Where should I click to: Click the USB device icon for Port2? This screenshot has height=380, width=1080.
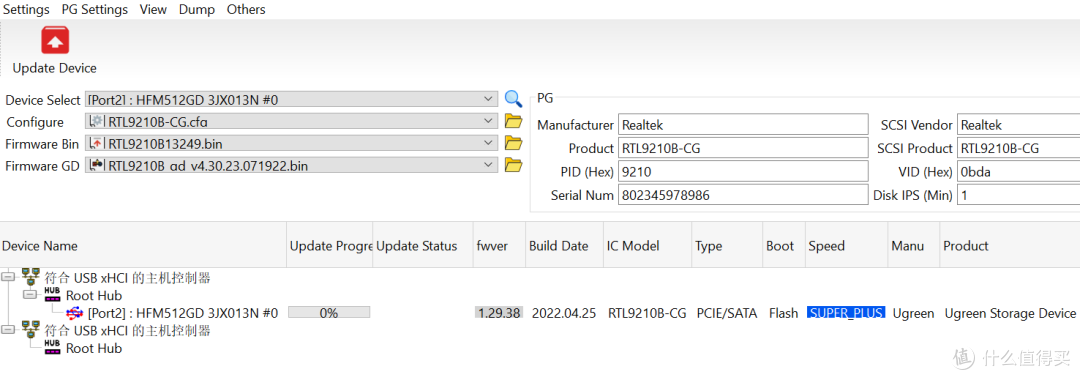pos(74,313)
